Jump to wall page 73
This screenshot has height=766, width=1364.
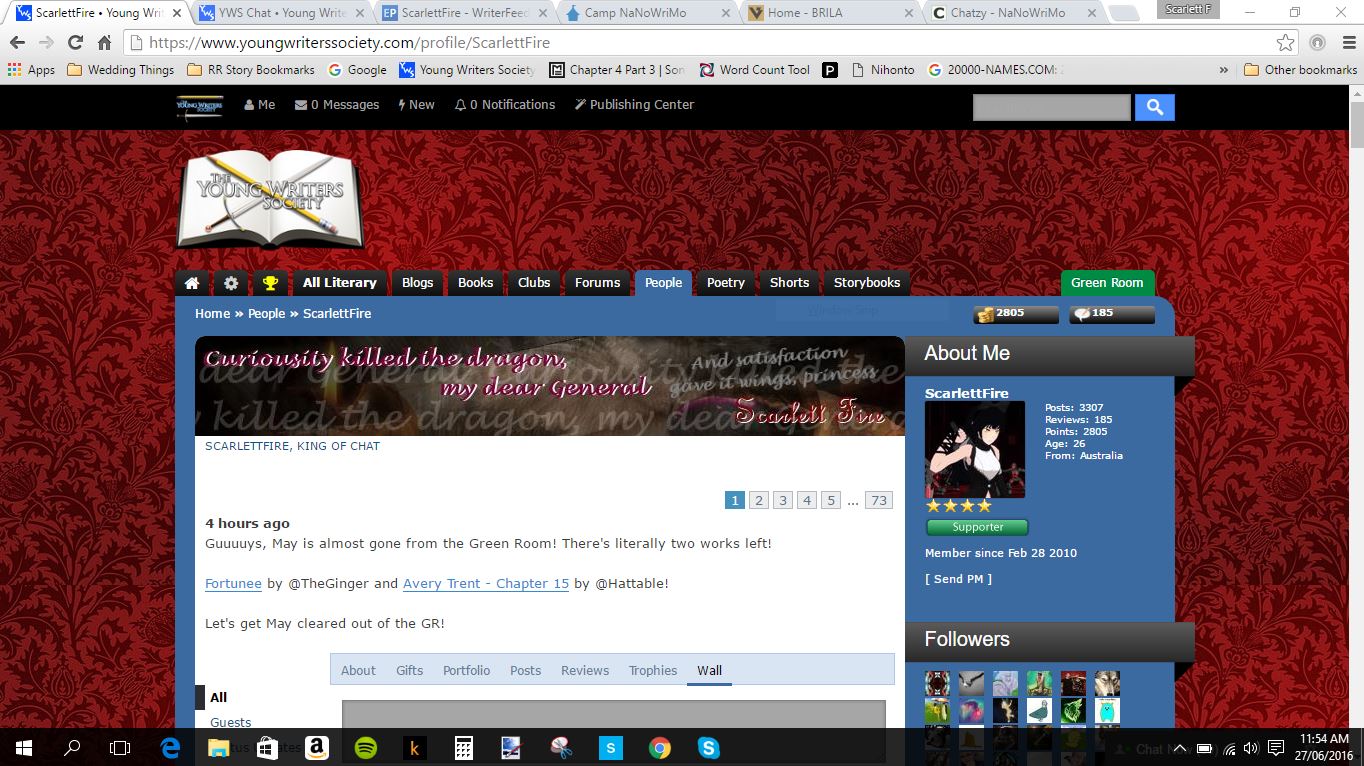[x=879, y=501]
